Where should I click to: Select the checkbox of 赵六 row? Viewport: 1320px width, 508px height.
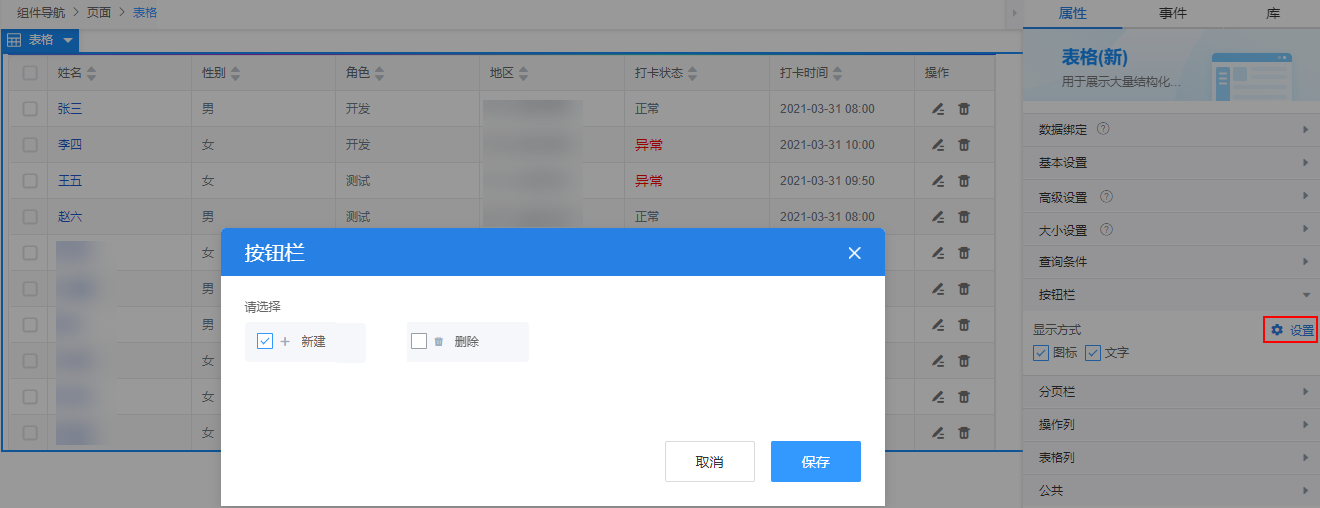(30, 217)
